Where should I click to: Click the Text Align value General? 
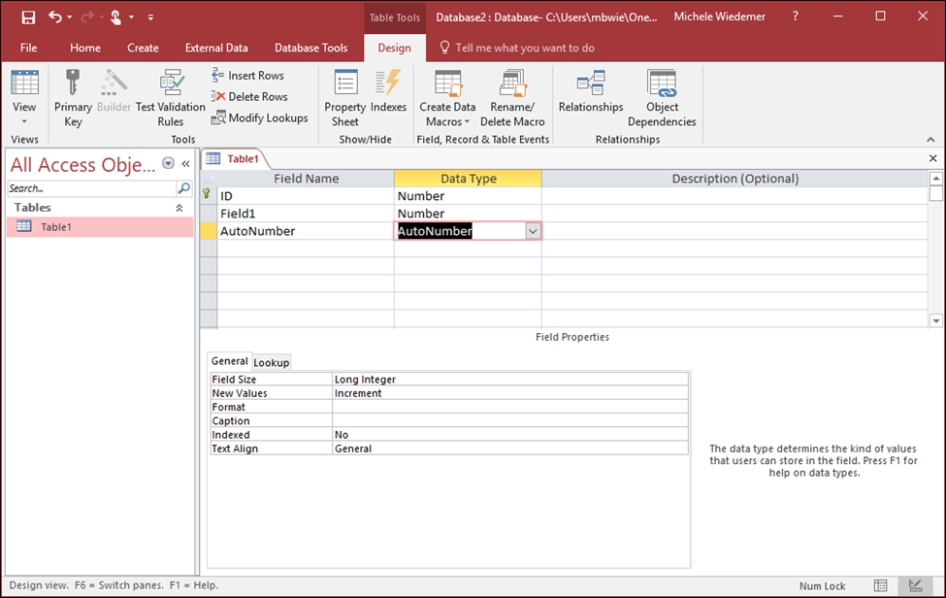[x=510, y=448]
